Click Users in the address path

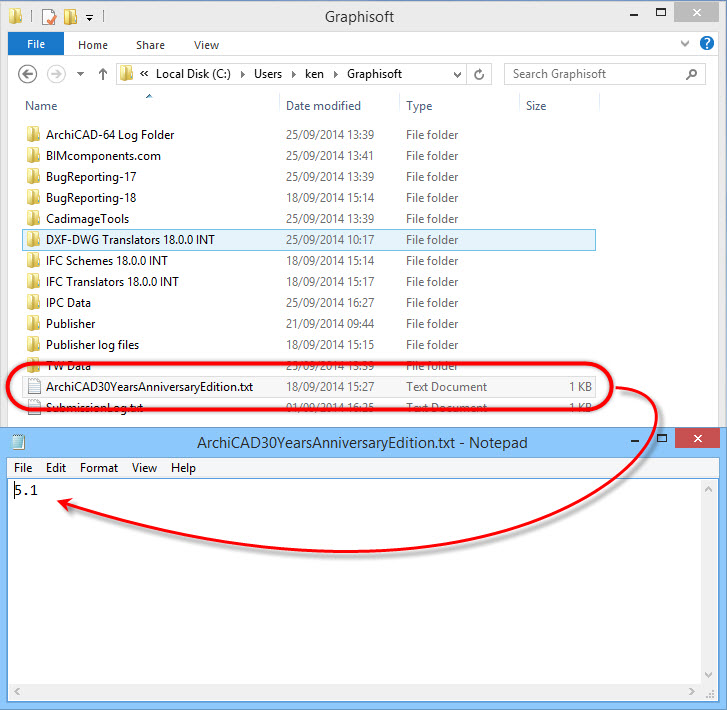point(268,74)
